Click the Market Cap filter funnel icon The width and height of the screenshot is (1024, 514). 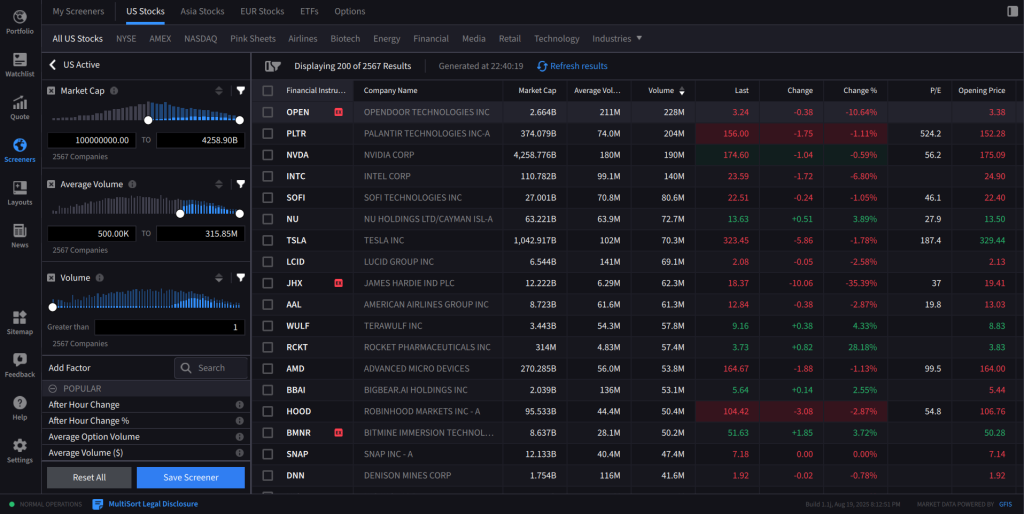click(240, 91)
